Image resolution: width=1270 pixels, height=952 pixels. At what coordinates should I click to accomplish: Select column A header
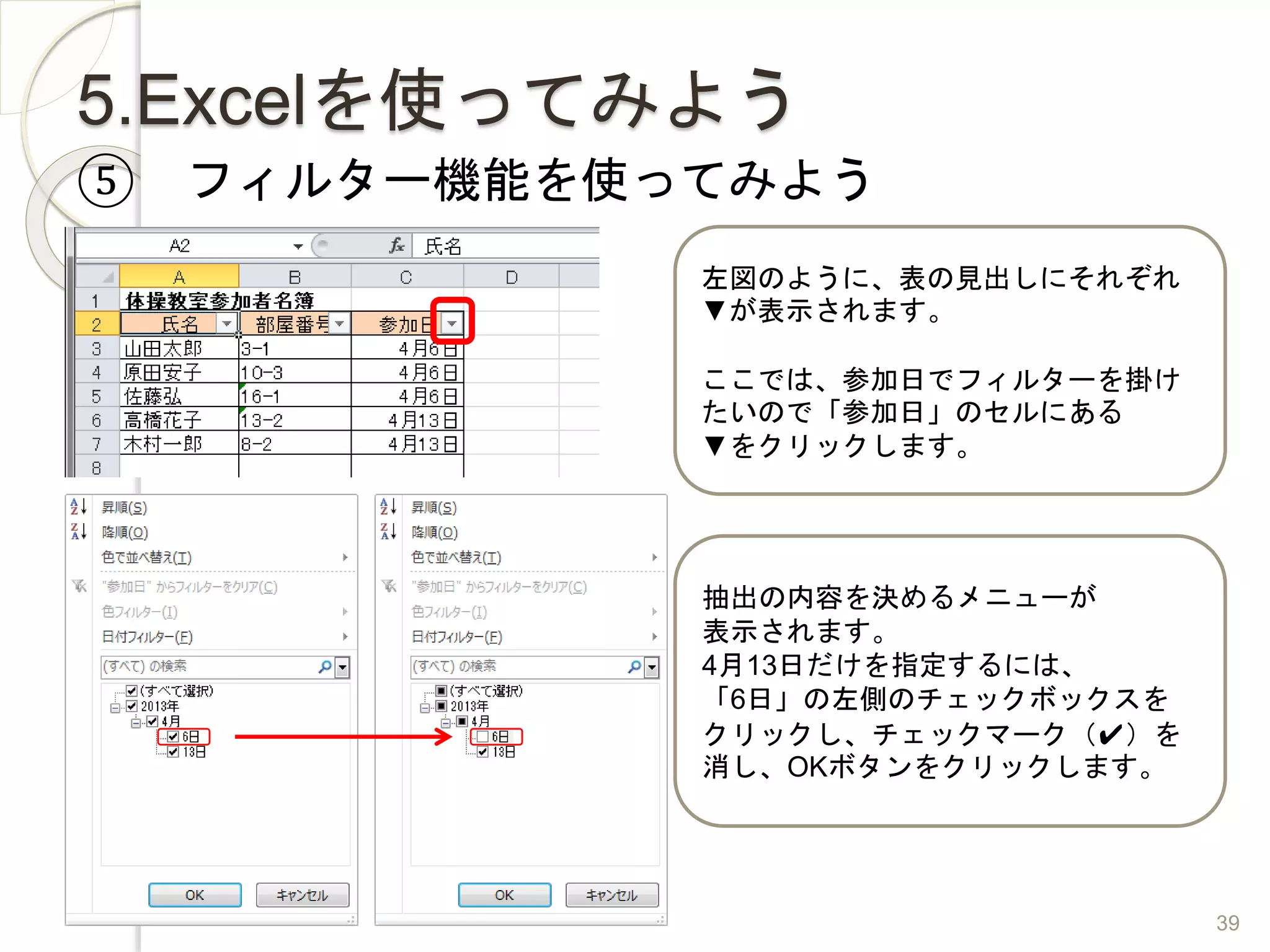(179, 276)
